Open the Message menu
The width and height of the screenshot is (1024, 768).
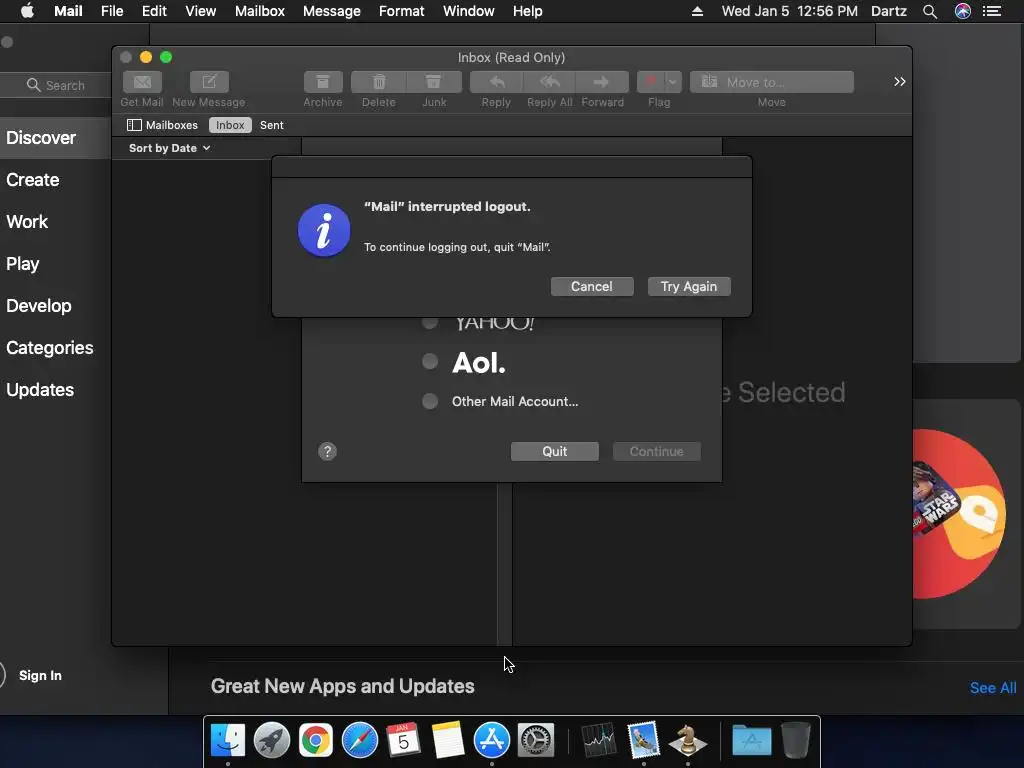pos(332,11)
